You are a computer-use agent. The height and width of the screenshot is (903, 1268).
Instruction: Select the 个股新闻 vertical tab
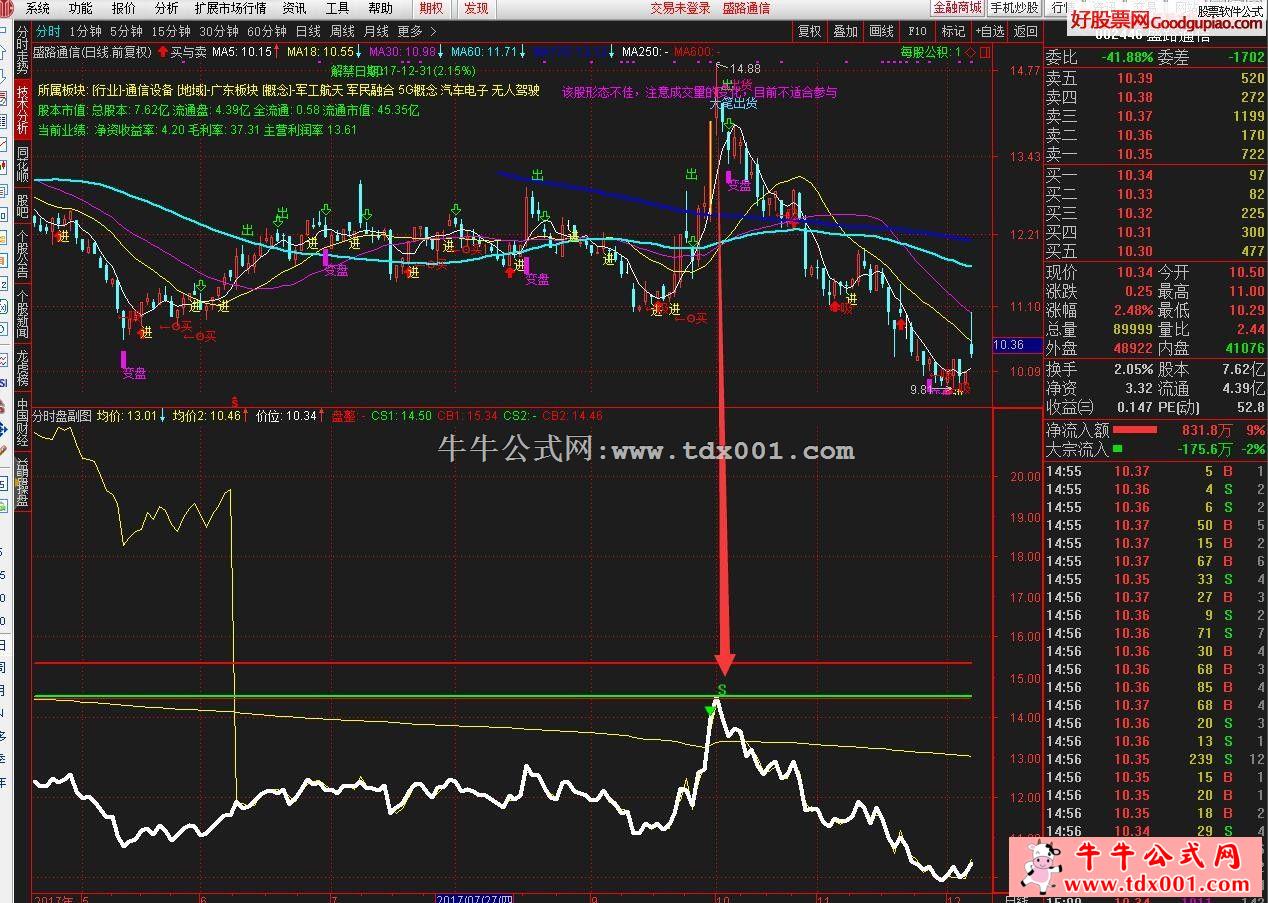(x=22, y=314)
